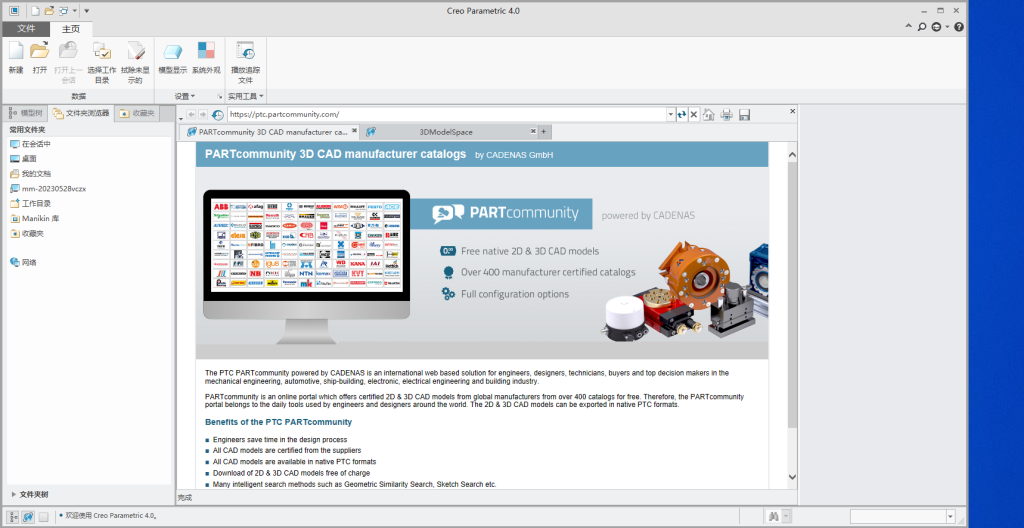
Task: Click the web page scrollbar down arrow
Action: pyautogui.click(x=792, y=477)
